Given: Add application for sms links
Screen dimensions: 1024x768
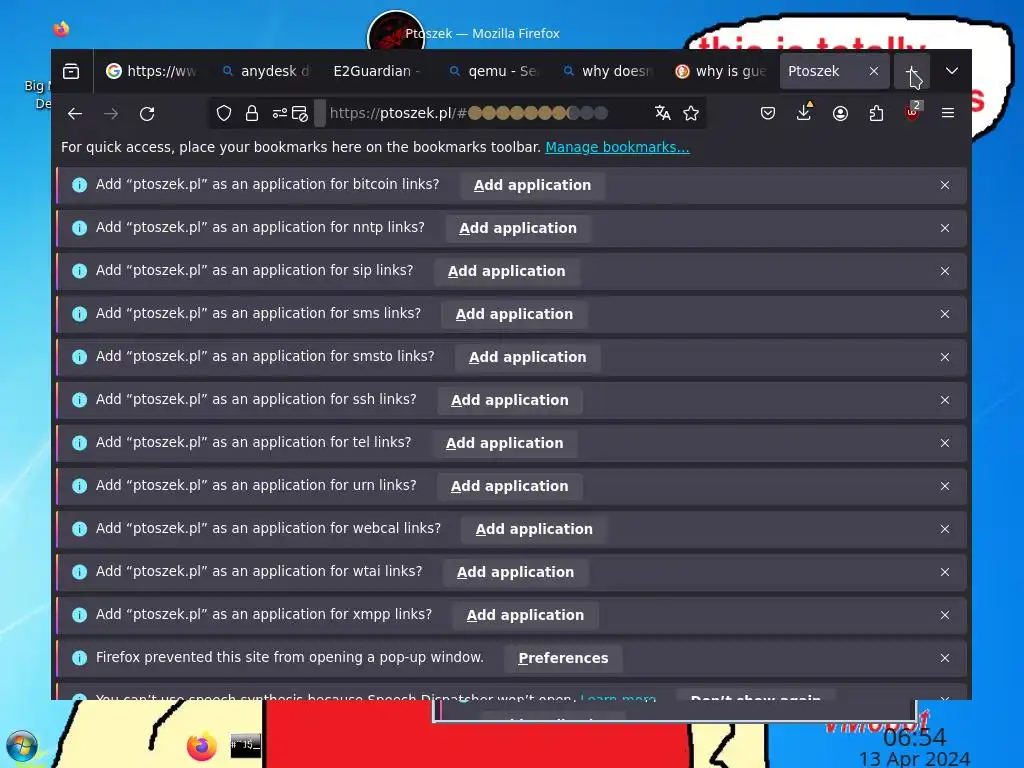Looking at the screenshot, I should click(515, 314).
